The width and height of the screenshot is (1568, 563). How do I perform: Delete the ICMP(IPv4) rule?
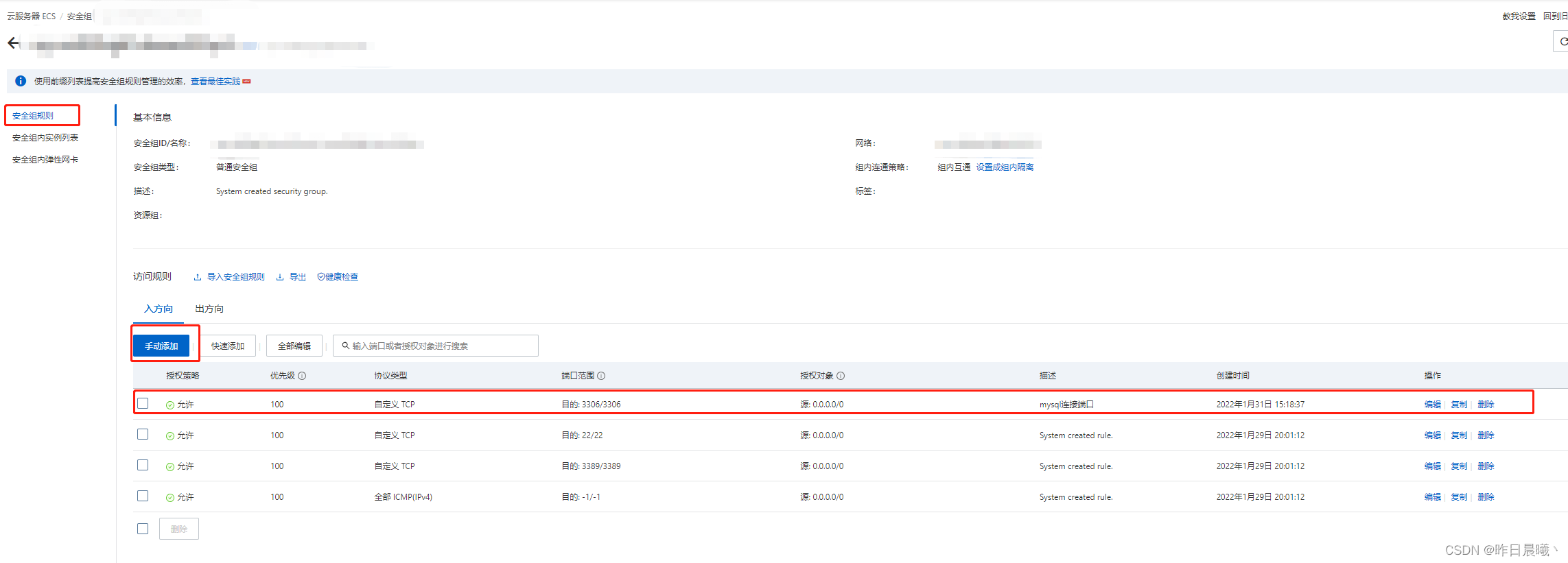pos(1486,497)
